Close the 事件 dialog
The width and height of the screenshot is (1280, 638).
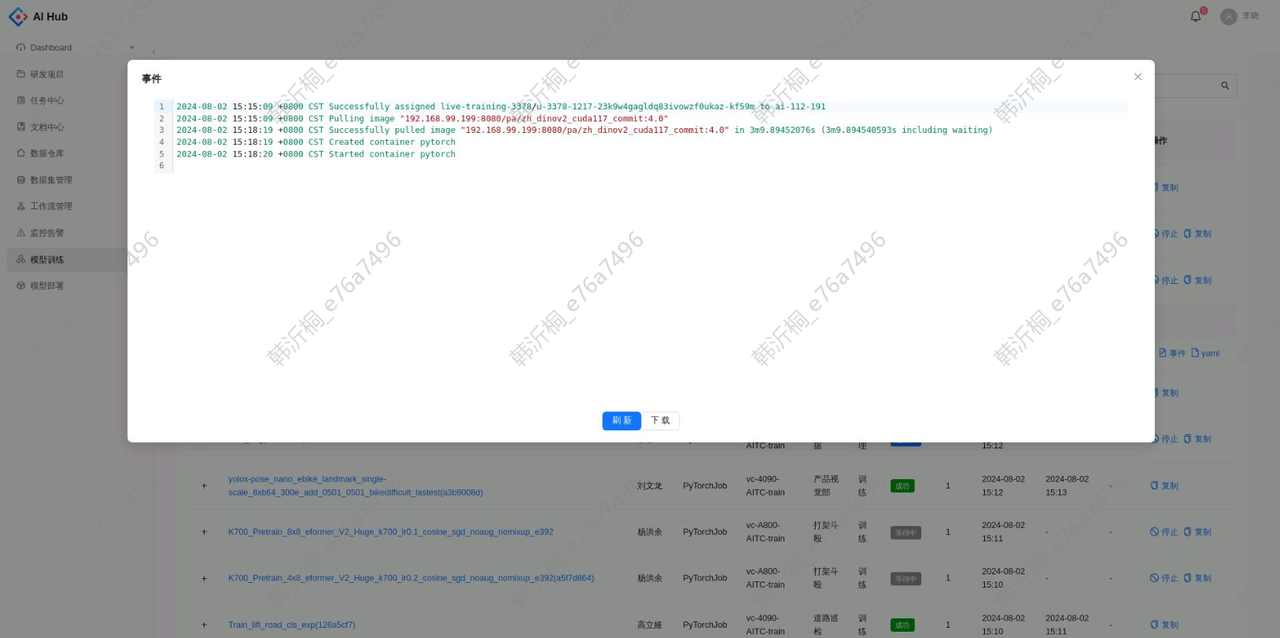click(x=1137, y=77)
